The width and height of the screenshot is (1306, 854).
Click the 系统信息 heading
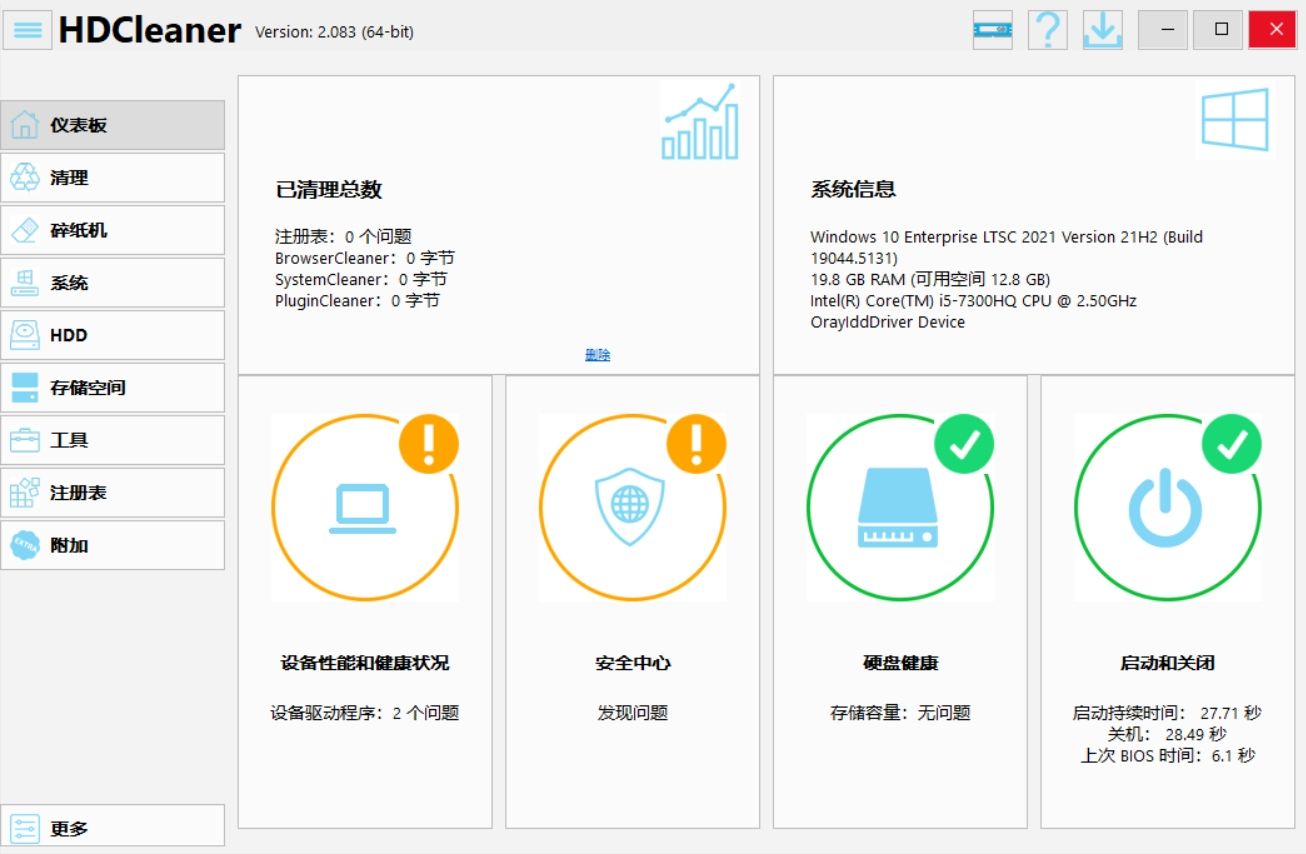853,189
